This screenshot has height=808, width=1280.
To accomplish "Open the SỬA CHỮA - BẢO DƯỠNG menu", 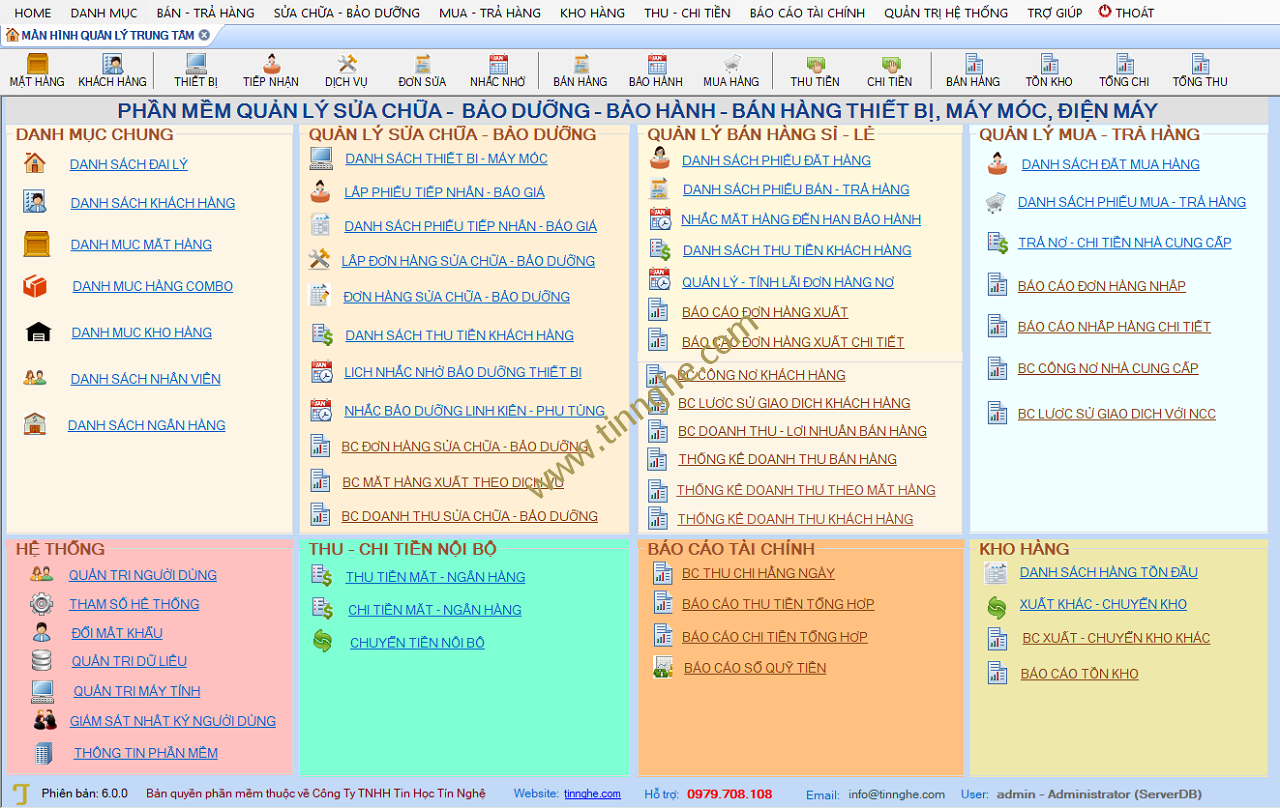I will point(346,13).
